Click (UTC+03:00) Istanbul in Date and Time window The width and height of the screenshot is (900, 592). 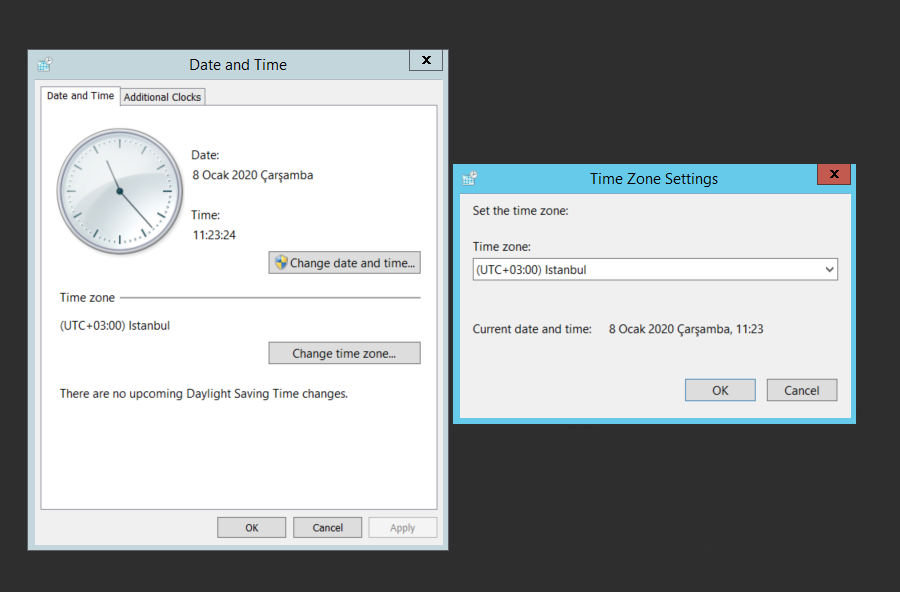click(115, 326)
